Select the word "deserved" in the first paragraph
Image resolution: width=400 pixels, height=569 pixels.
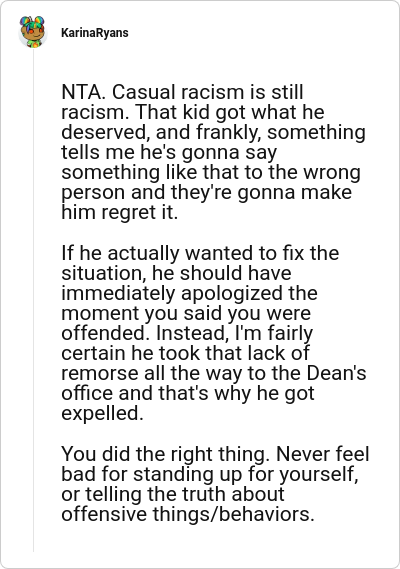tap(106, 132)
